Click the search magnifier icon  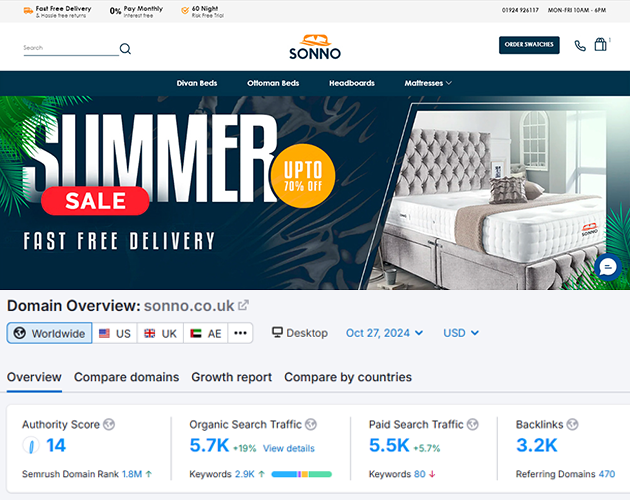pos(125,49)
